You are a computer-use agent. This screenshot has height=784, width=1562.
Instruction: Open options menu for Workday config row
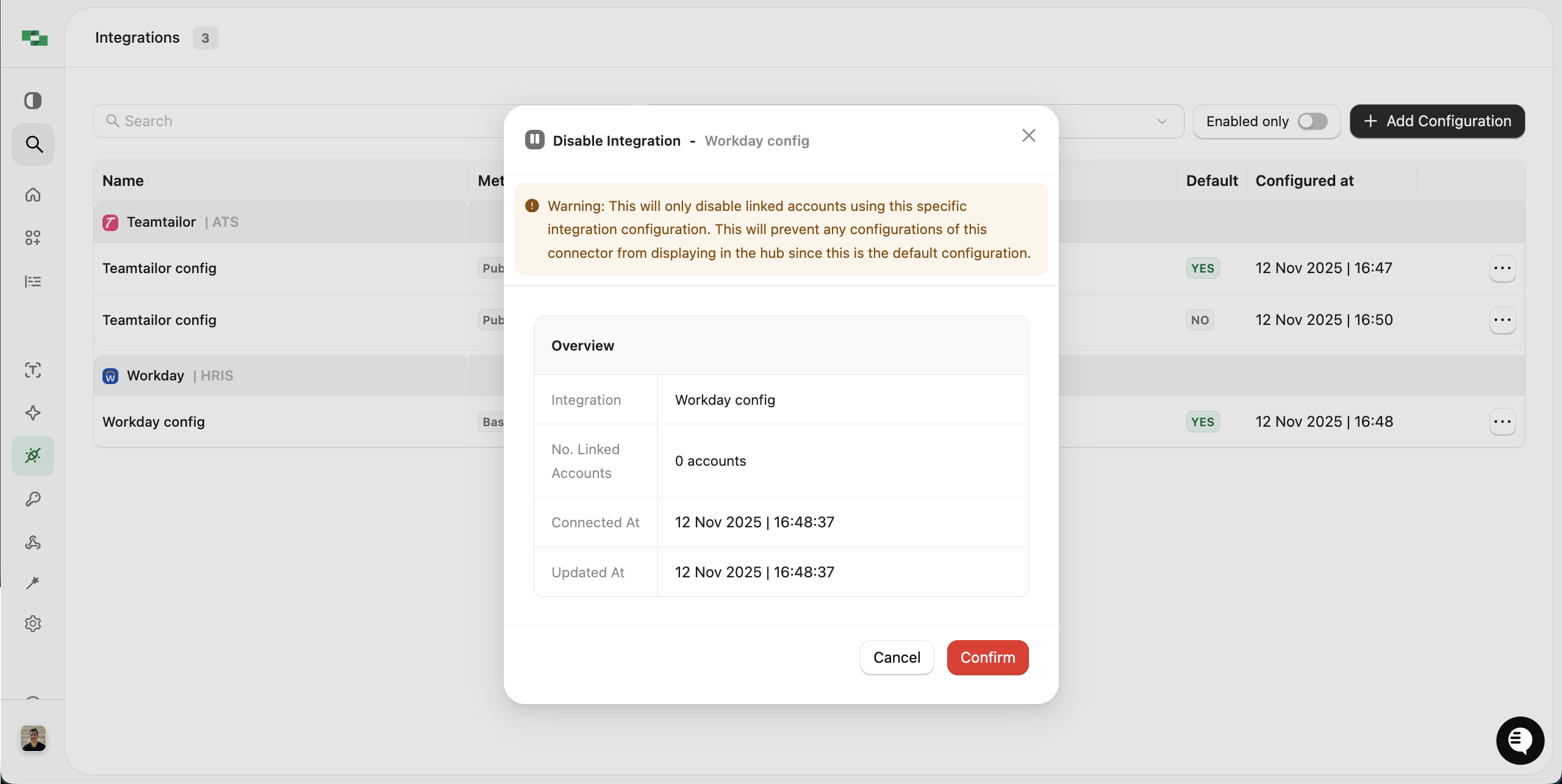[1502, 422]
